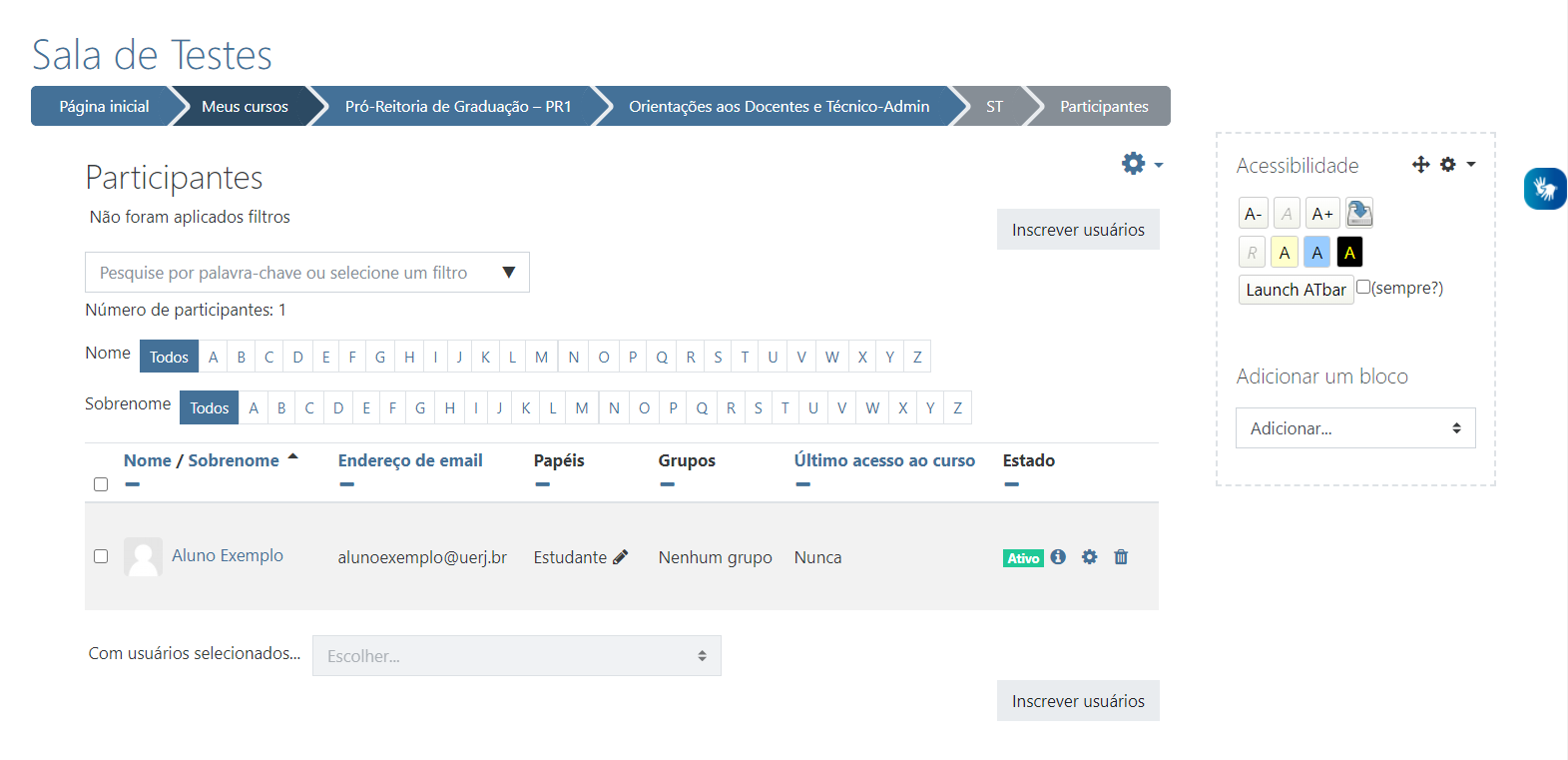Viewport: 1568px width, 760px height.
Task: Sort by Endereço de email header
Action: pyautogui.click(x=410, y=460)
